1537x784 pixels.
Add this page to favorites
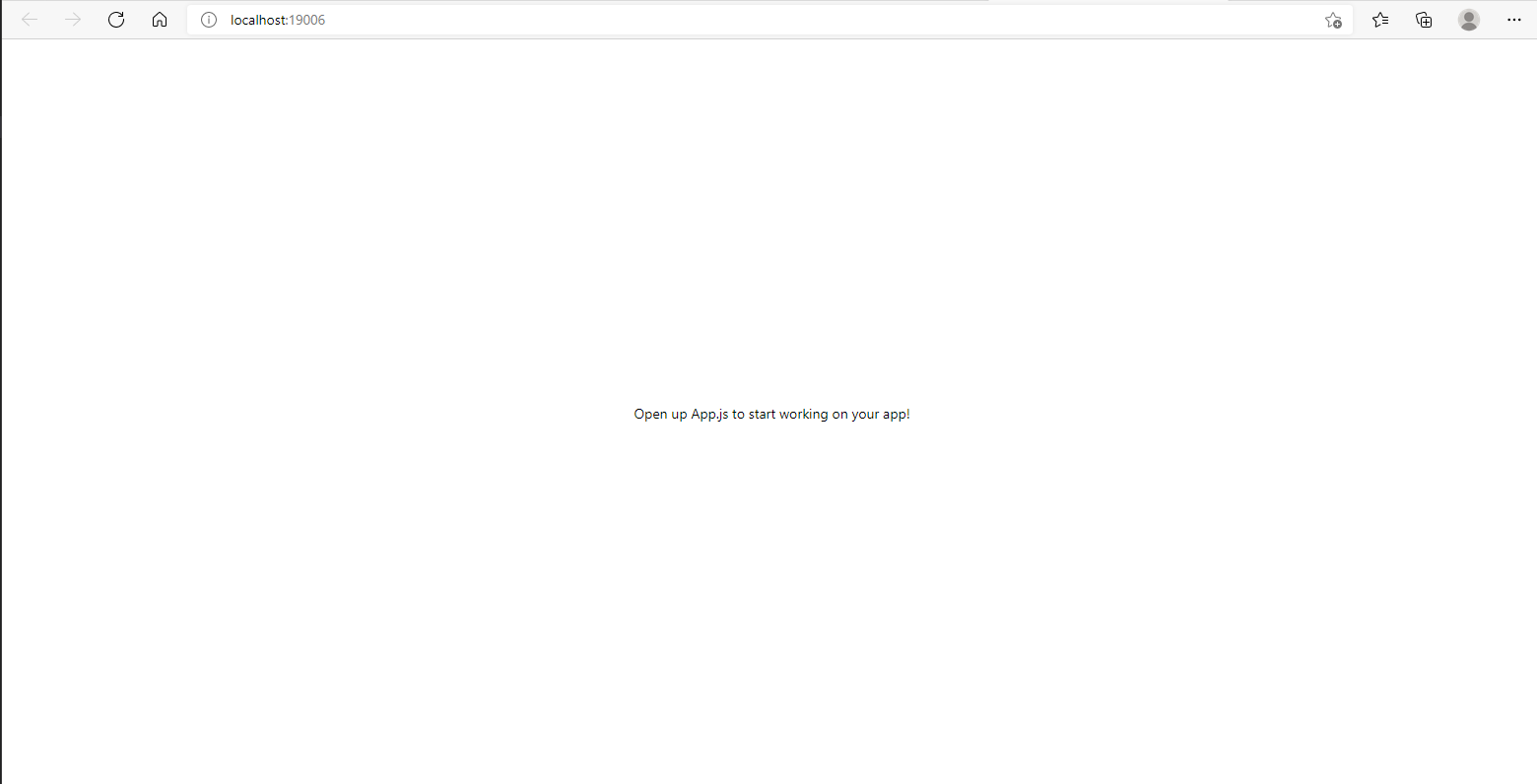point(1333,20)
